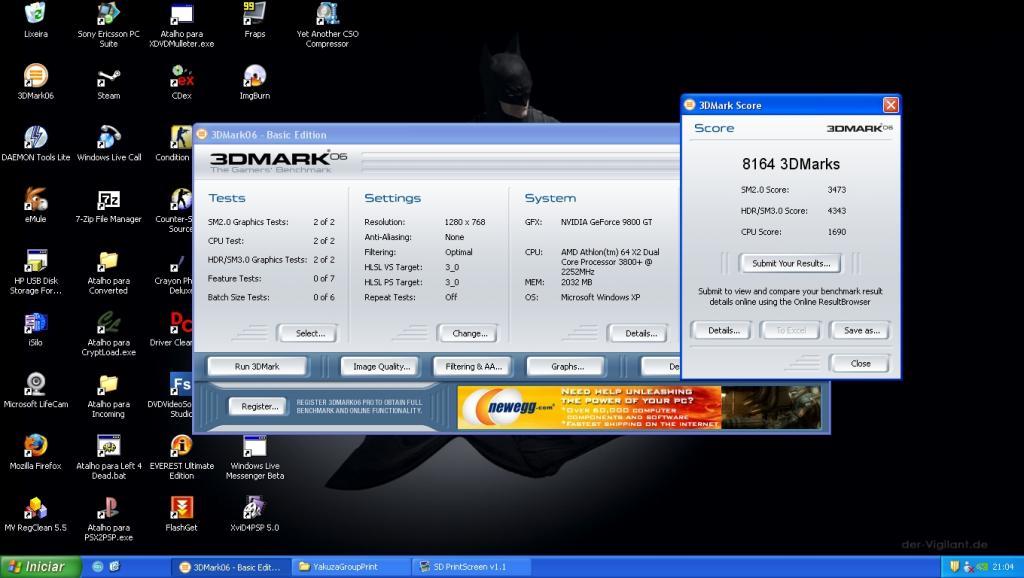Click the Newegg advertisement banner
The image size is (1024, 578).
pos(639,407)
